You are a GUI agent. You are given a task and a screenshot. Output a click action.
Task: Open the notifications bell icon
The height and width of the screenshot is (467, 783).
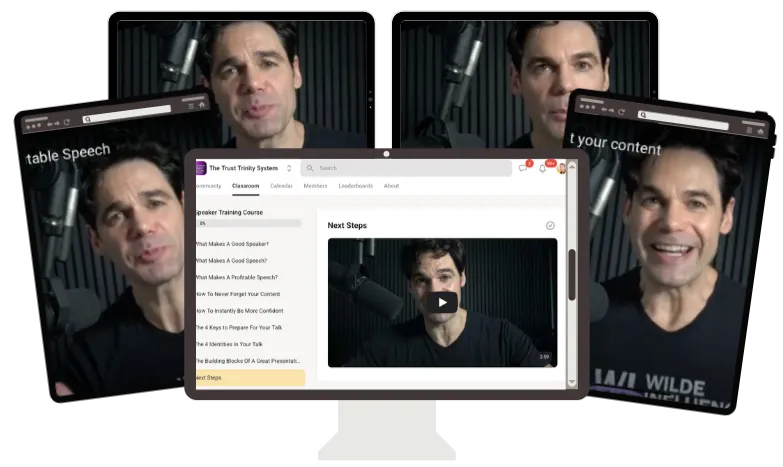click(x=543, y=168)
